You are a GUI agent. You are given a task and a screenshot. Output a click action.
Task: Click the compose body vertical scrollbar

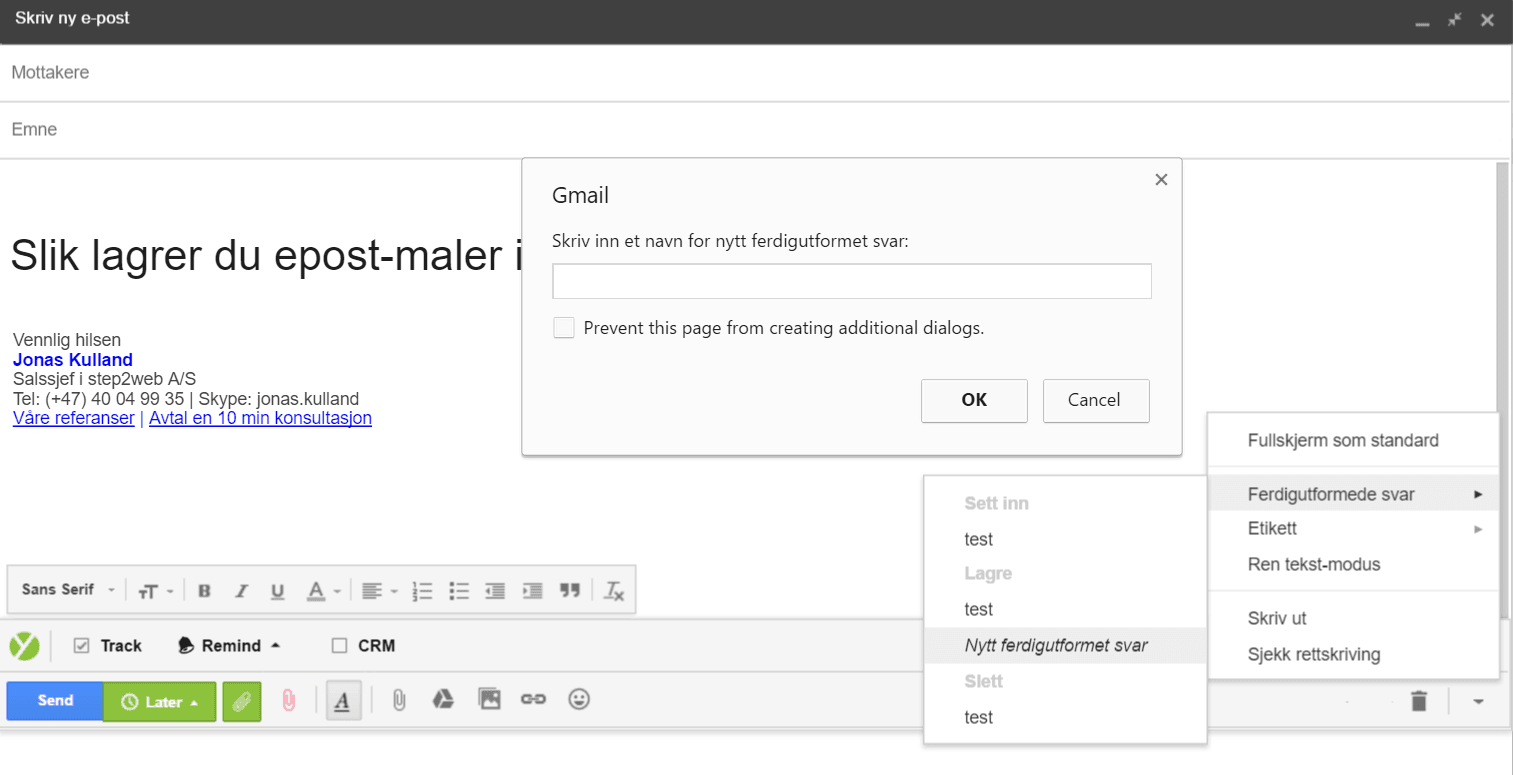pos(1502,390)
